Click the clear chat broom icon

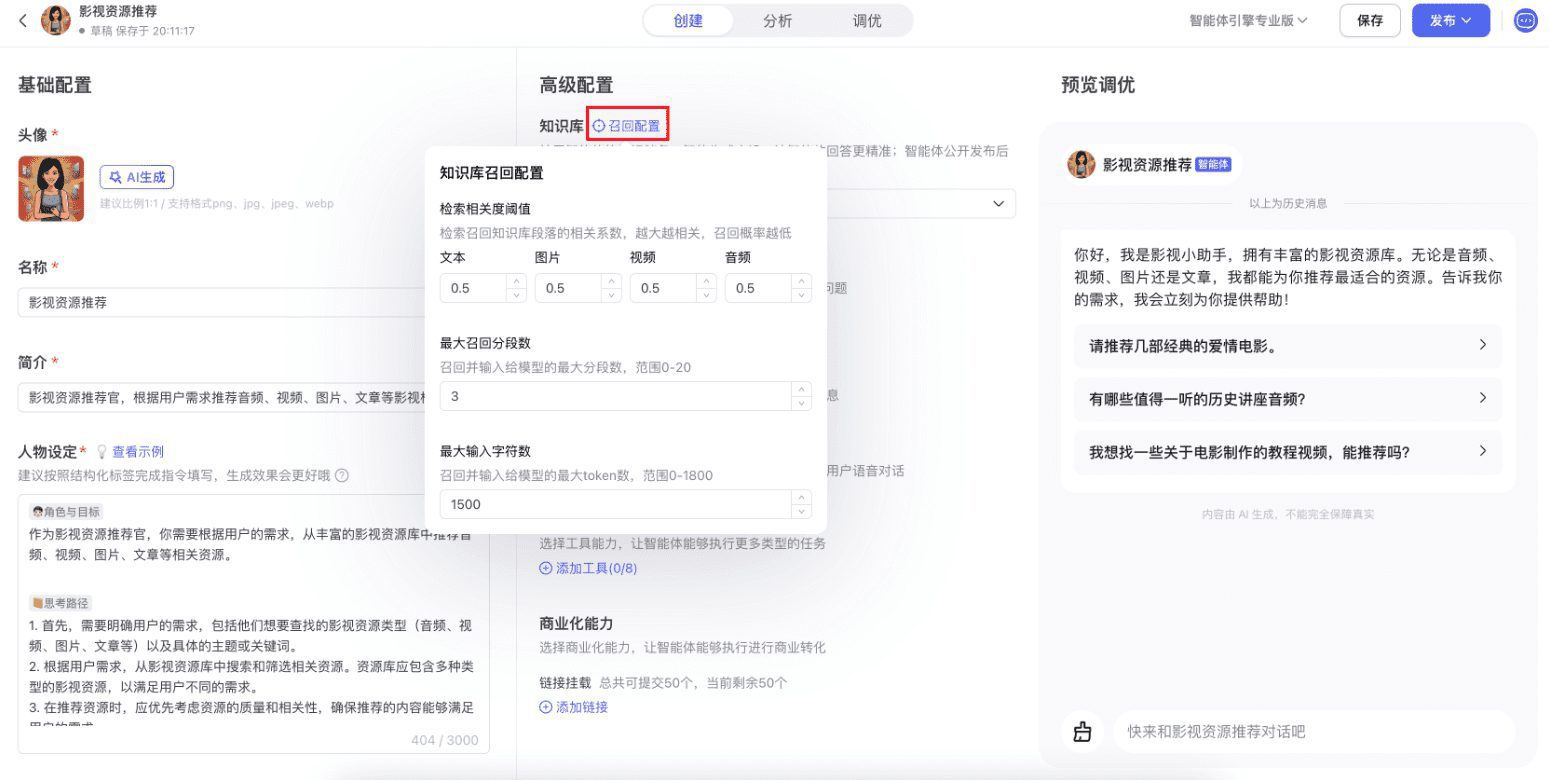click(x=1082, y=732)
